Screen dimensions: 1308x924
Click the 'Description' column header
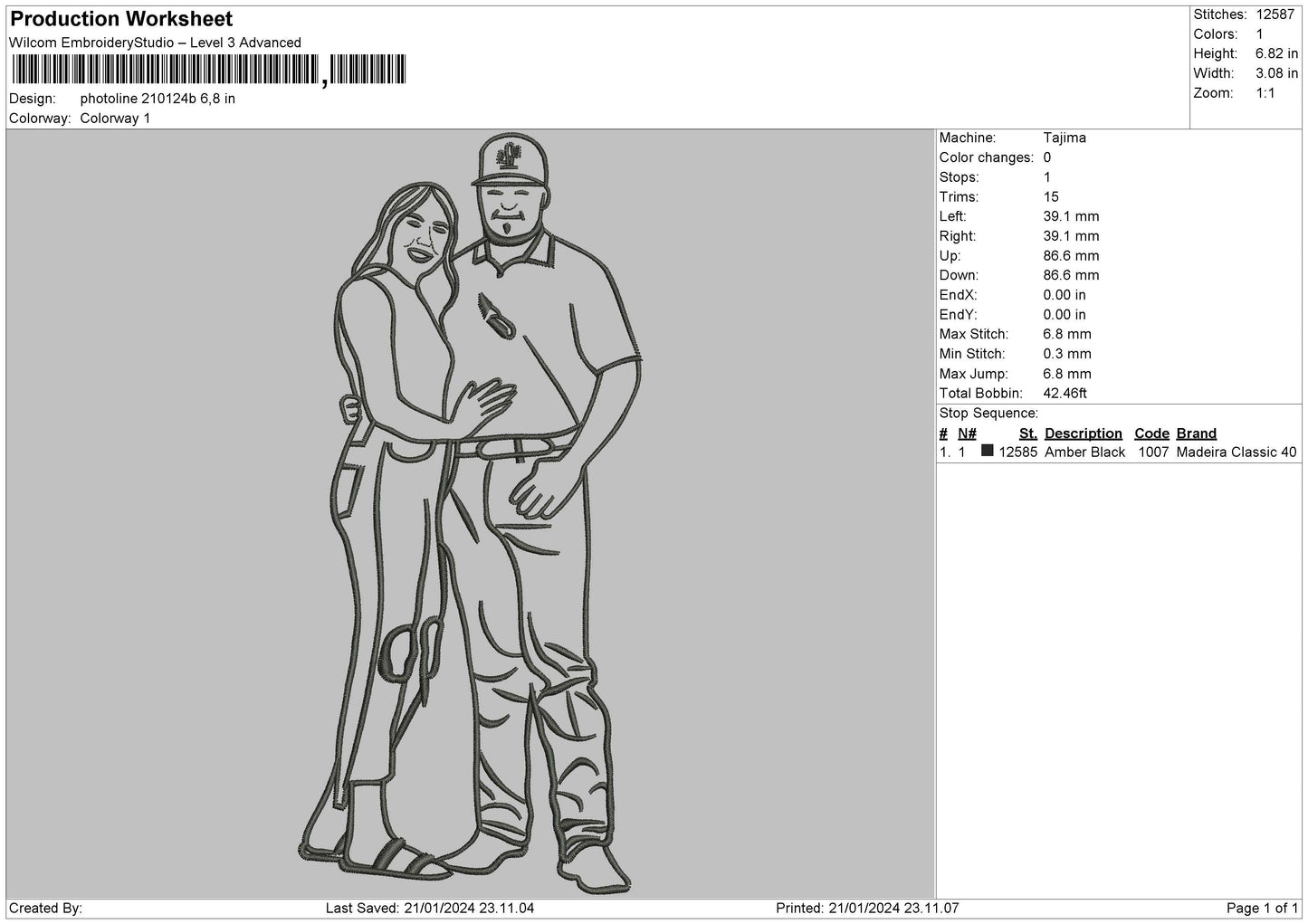coord(1083,433)
